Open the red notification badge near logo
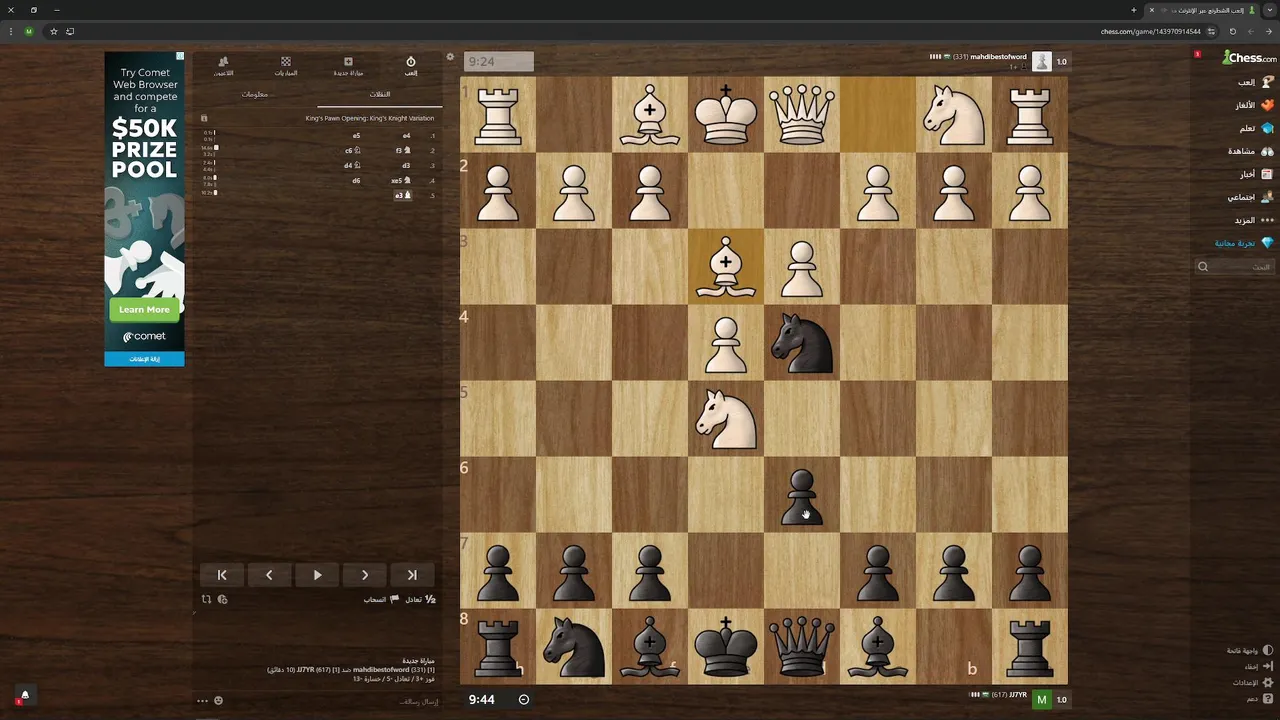The image size is (1280, 720). [x=1197, y=54]
